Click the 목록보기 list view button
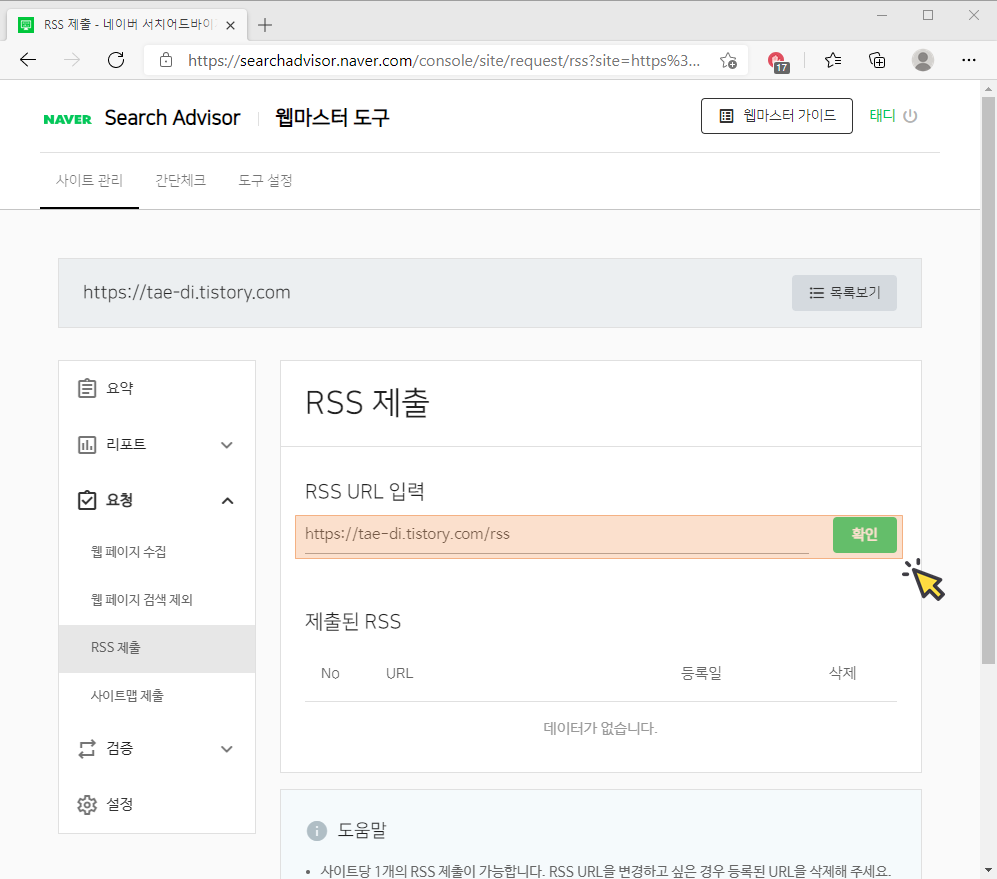 point(844,292)
